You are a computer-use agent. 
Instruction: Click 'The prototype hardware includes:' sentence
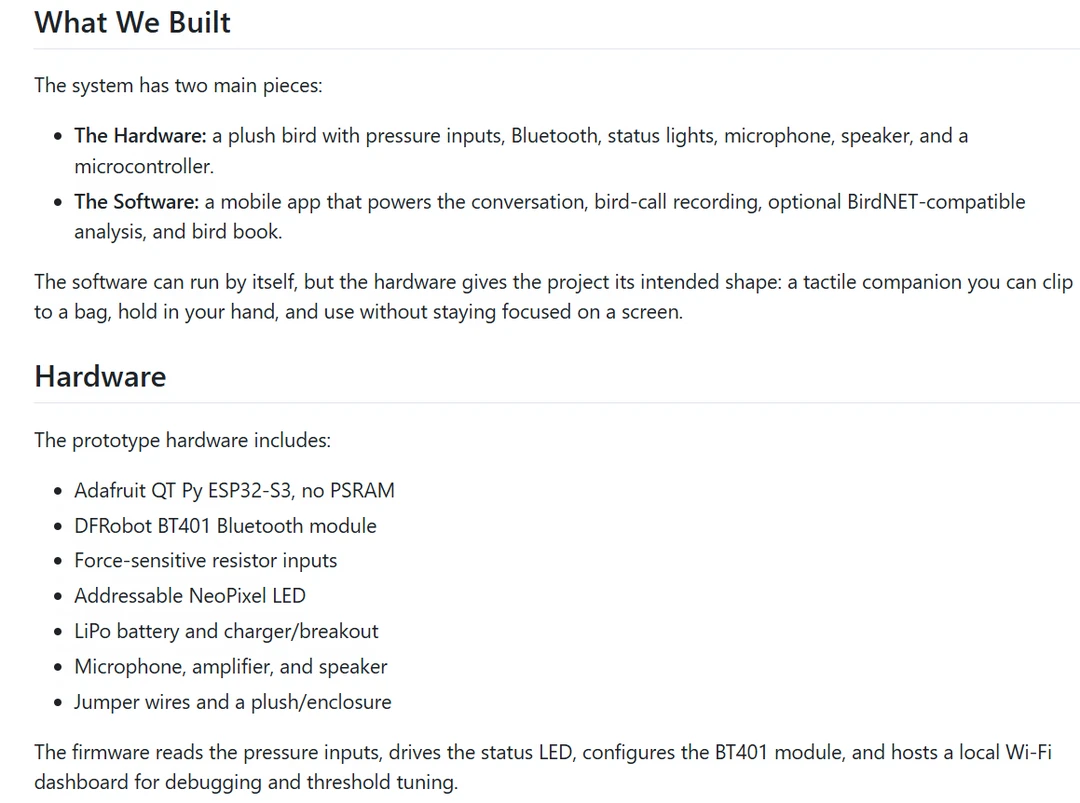pos(183,440)
